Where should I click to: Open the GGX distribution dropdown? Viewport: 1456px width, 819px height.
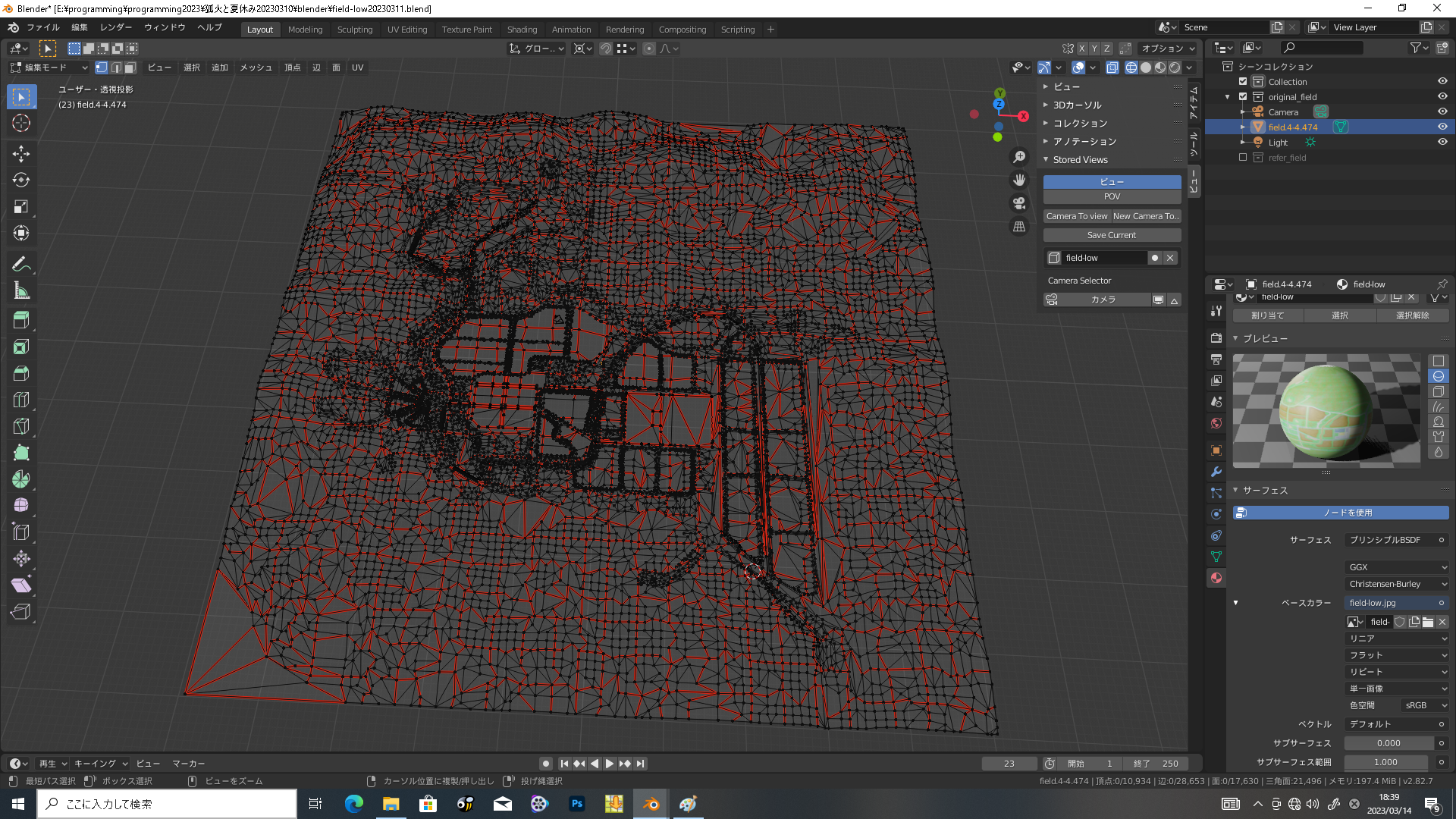(1397, 567)
